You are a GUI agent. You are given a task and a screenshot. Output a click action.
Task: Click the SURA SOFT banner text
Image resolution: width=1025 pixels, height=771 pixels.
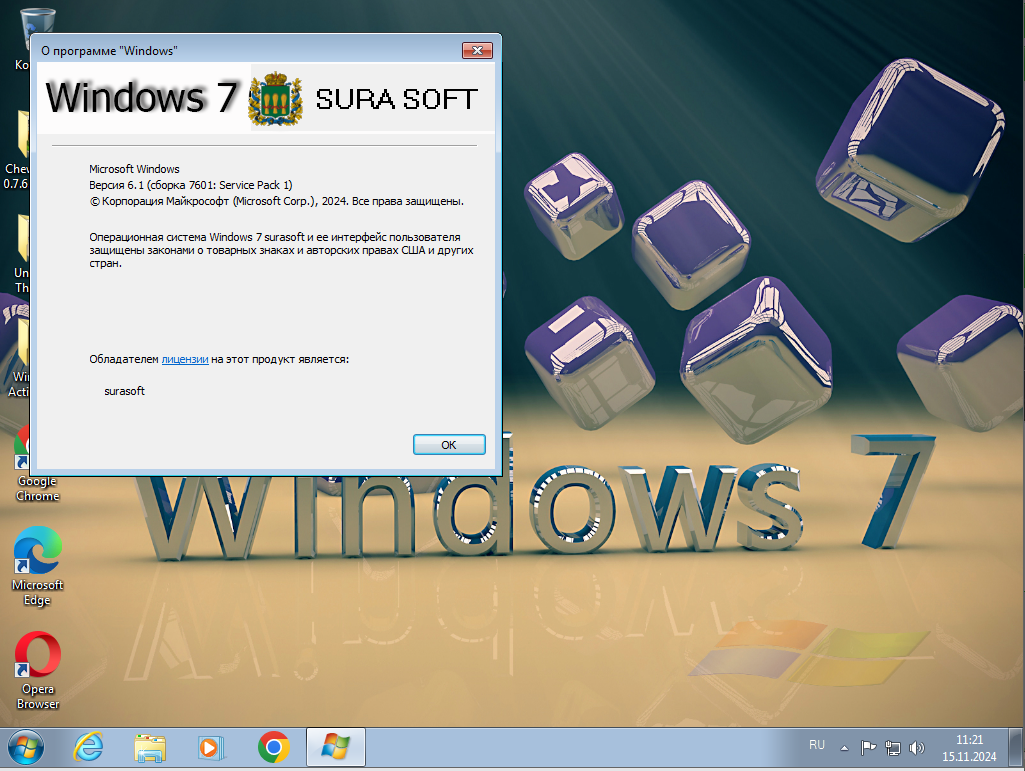coord(397,99)
